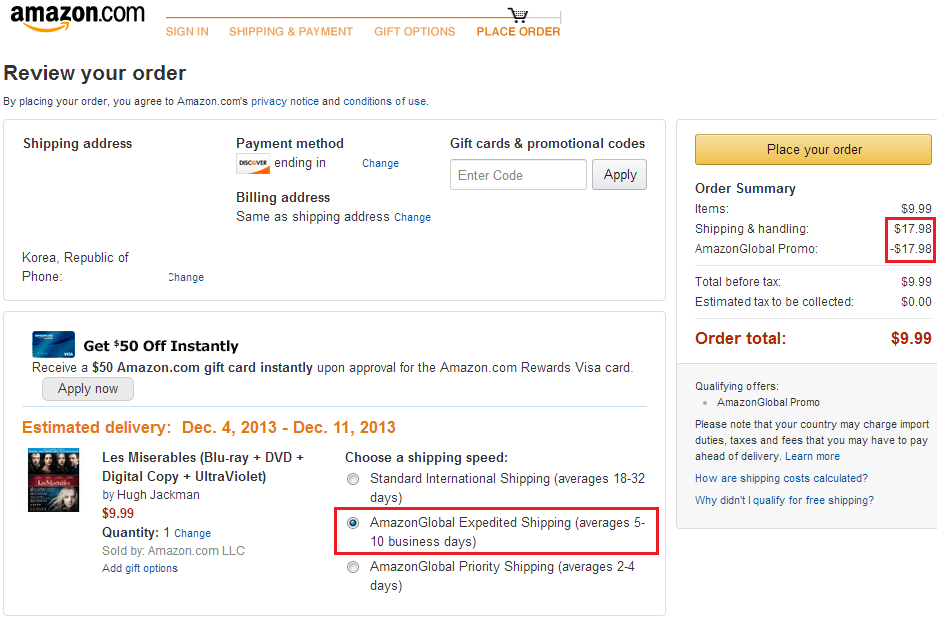Open the Les Miserables product thumbnail

click(x=53, y=480)
